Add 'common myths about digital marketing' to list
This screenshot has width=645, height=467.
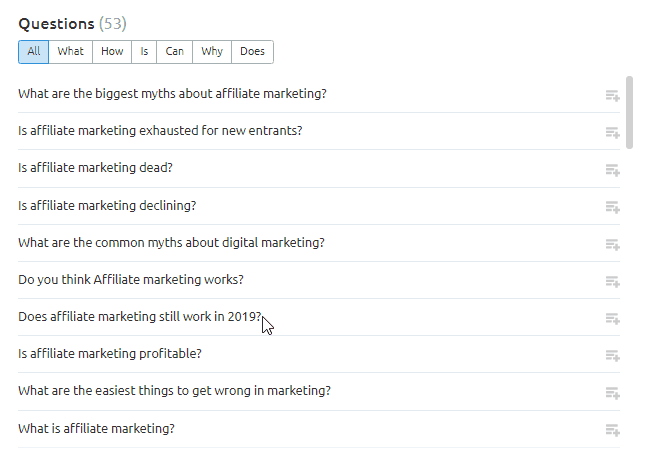(x=613, y=244)
